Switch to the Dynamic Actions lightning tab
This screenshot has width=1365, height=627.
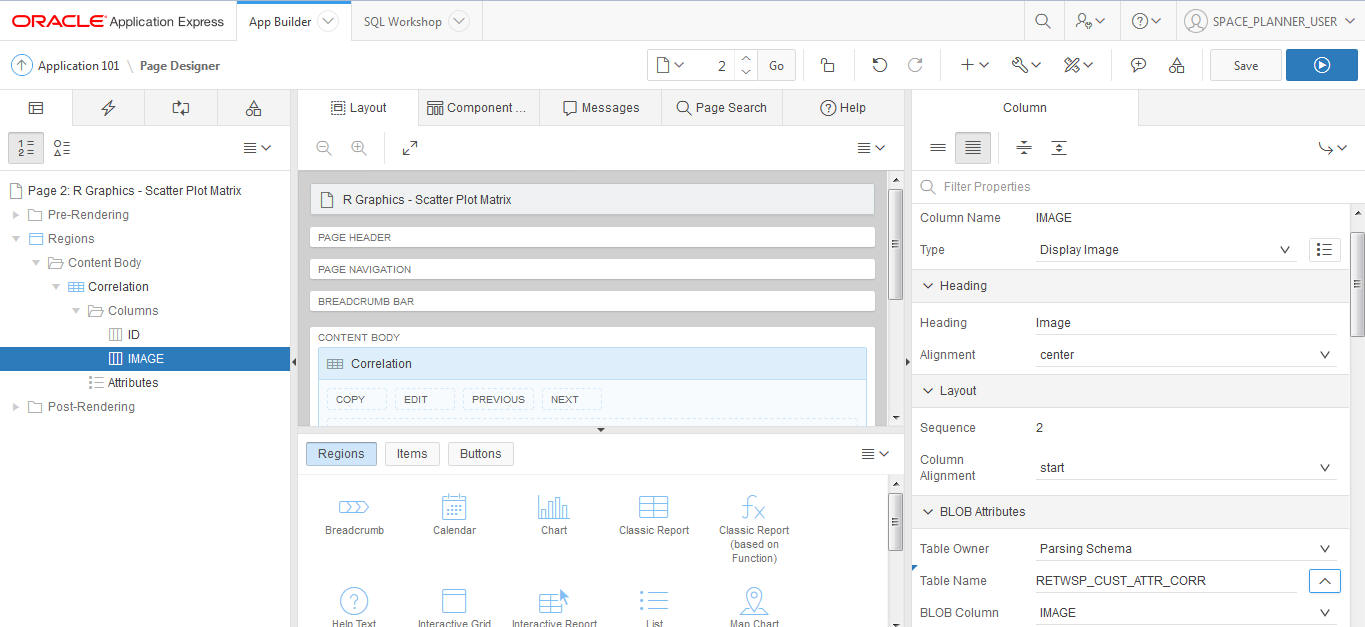(108, 108)
